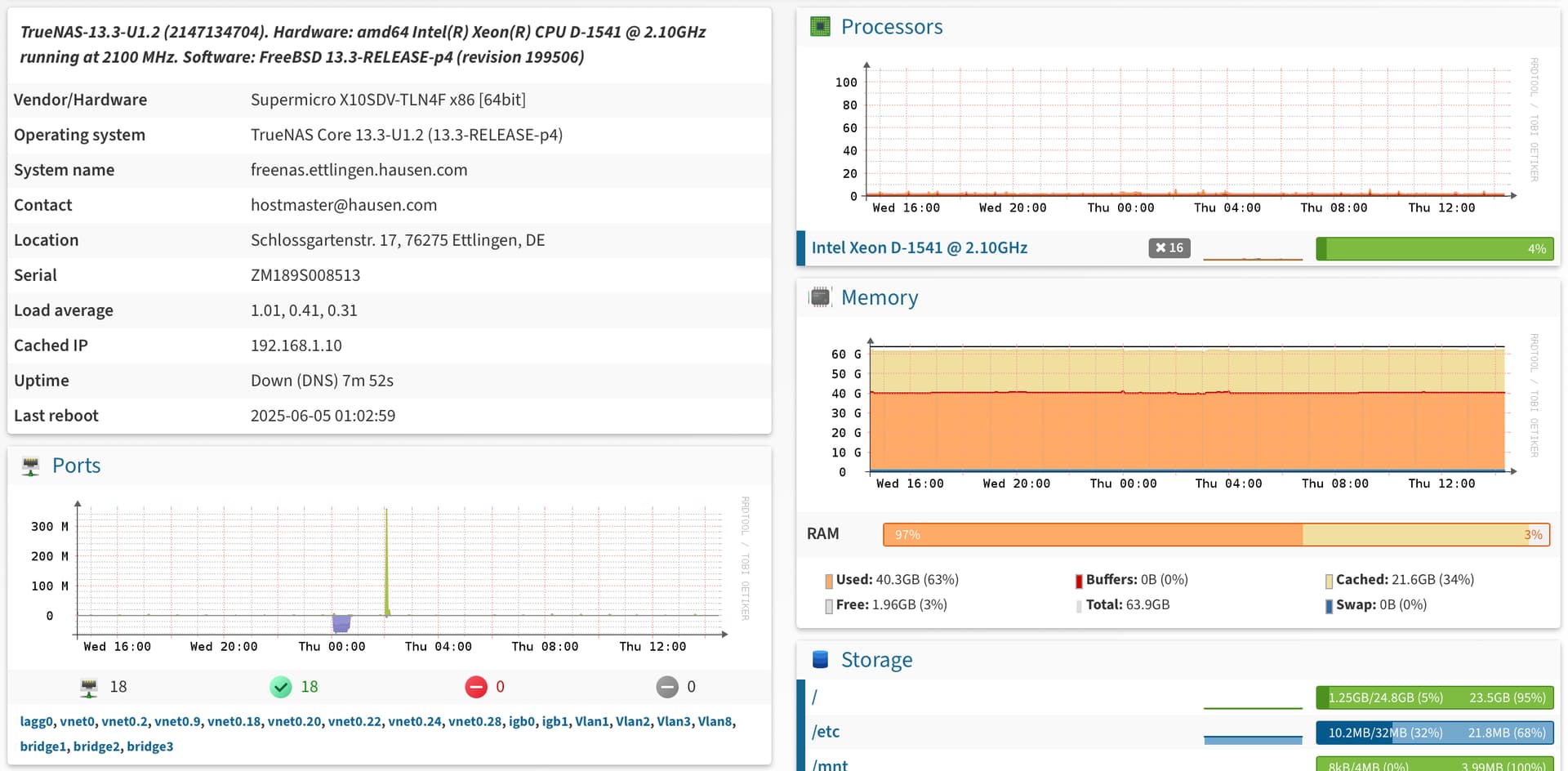Click the blue Swap legend swatch
The image size is (1568, 771).
click(1329, 606)
